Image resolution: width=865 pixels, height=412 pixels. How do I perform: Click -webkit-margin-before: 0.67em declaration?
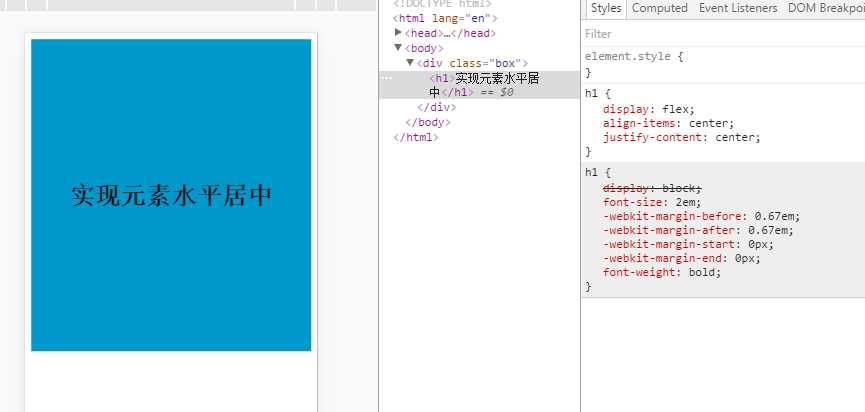click(x=702, y=216)
